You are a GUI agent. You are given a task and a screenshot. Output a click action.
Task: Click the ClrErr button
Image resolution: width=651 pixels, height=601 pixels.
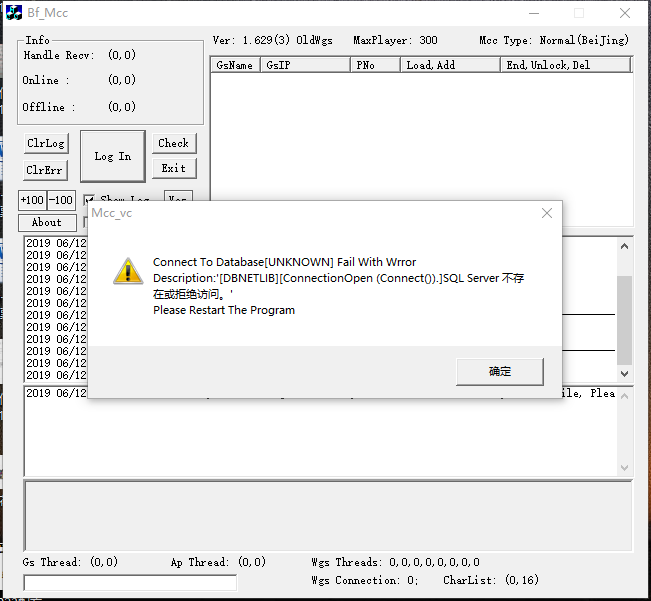45,170
